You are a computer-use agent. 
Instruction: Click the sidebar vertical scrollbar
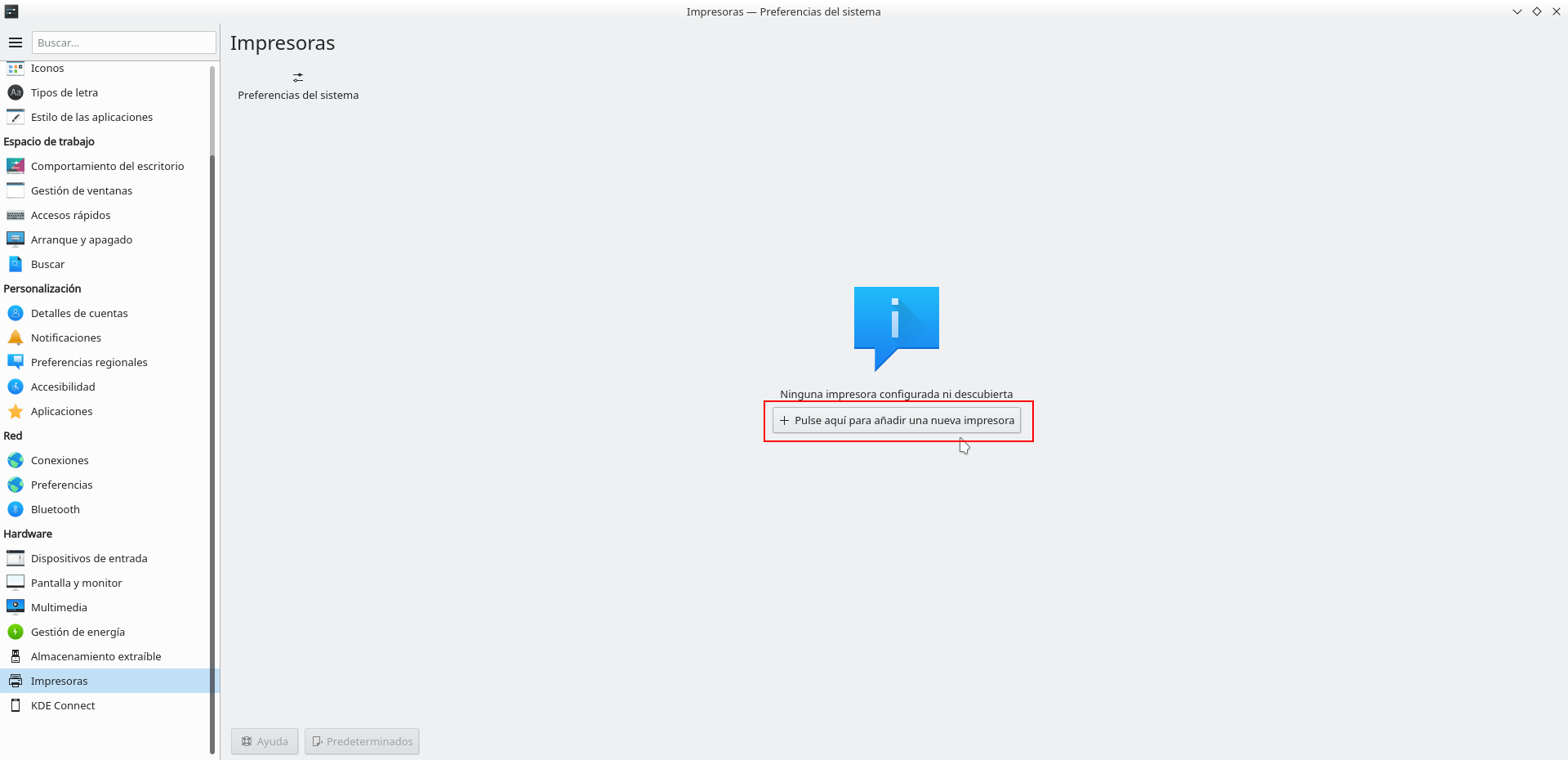[x=212, y=409]
